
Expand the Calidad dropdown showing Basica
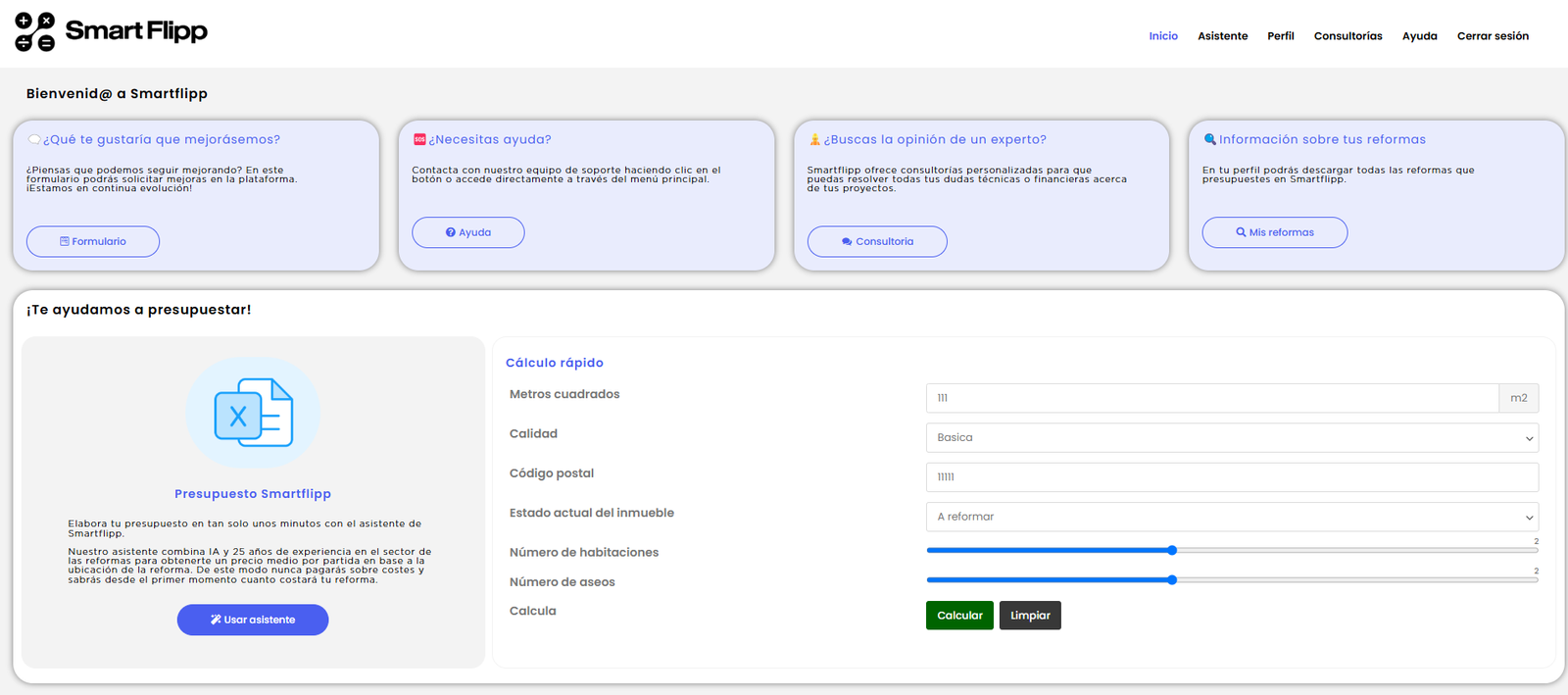coord(1232,437)
